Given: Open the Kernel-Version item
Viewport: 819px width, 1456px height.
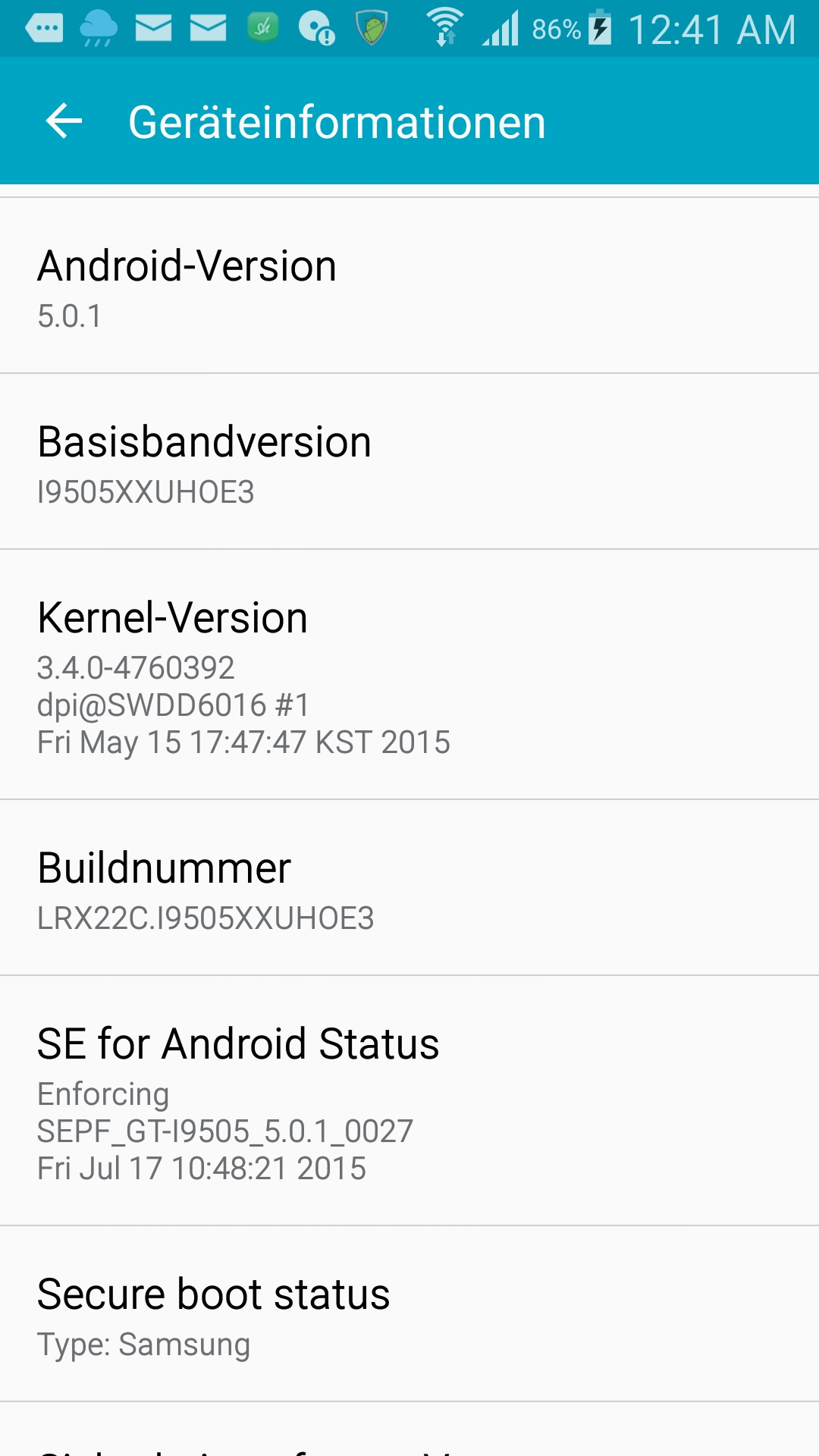Looking at the screenshot, I should [409, 675].
